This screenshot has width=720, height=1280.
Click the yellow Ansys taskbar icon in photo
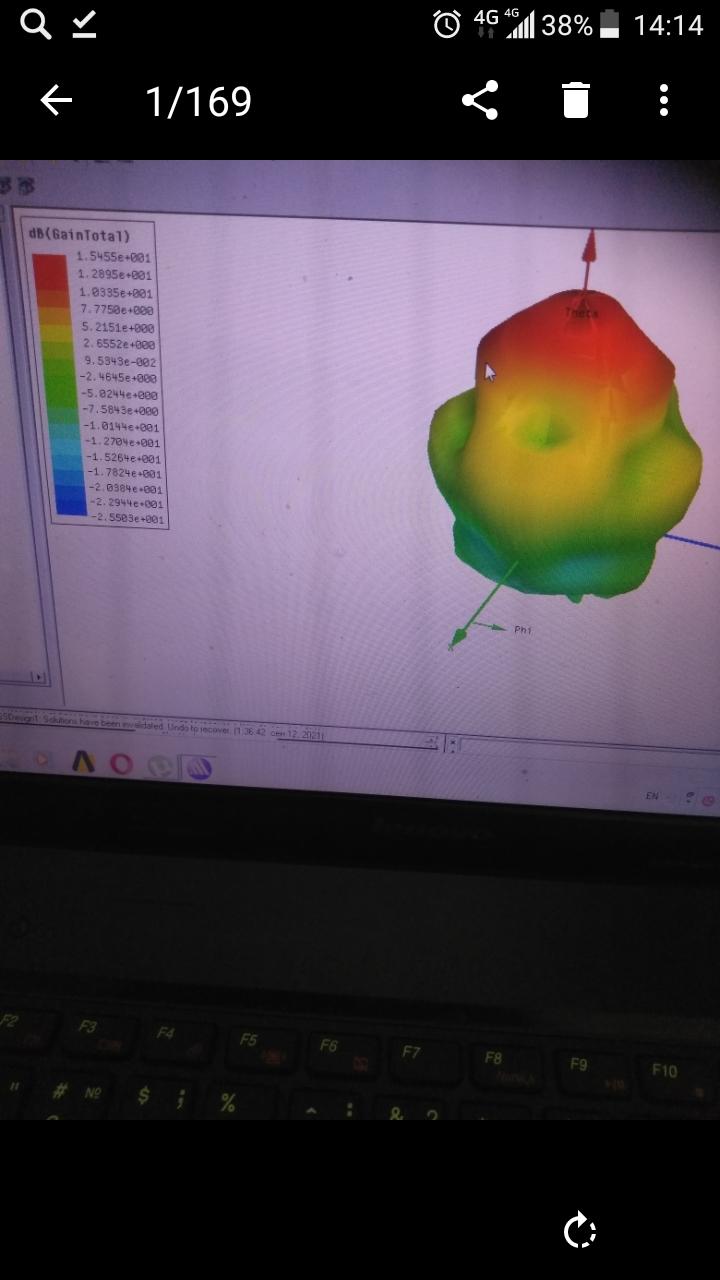click(x=83, y=762)
